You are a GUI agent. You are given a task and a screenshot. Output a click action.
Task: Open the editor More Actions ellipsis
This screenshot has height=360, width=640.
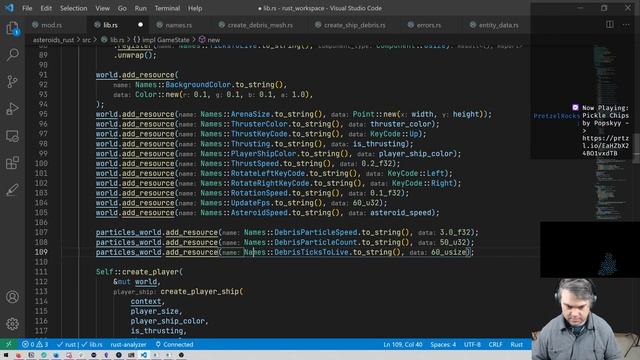[x=626, y=24]
